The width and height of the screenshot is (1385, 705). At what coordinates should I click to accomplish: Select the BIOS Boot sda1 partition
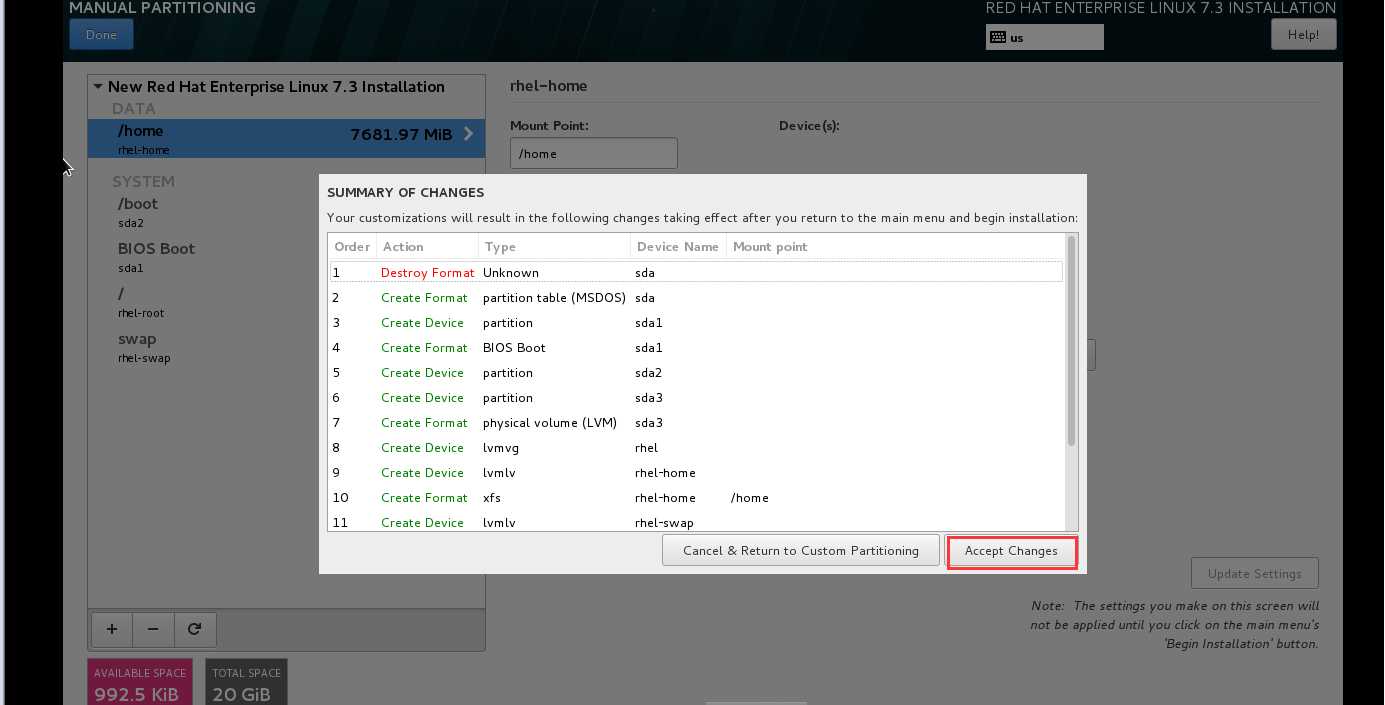click(x=286, y=257)
